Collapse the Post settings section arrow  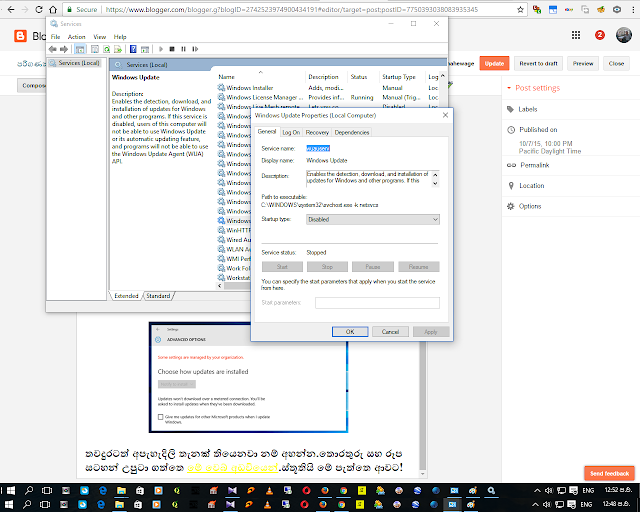[509, 88]
